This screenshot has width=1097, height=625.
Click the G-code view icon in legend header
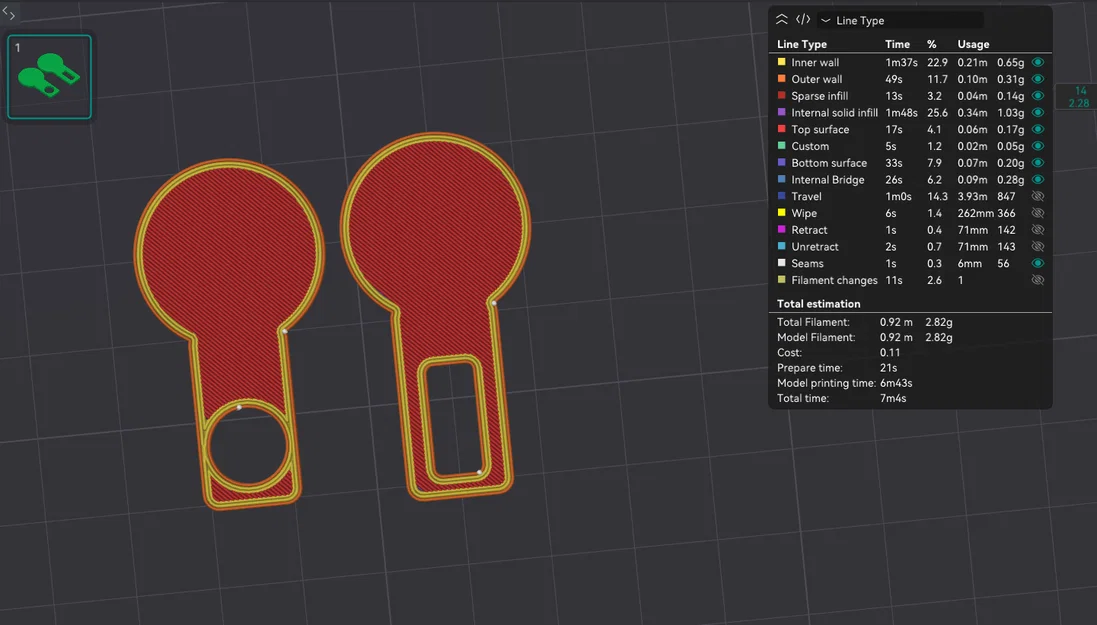coord(803,20)
